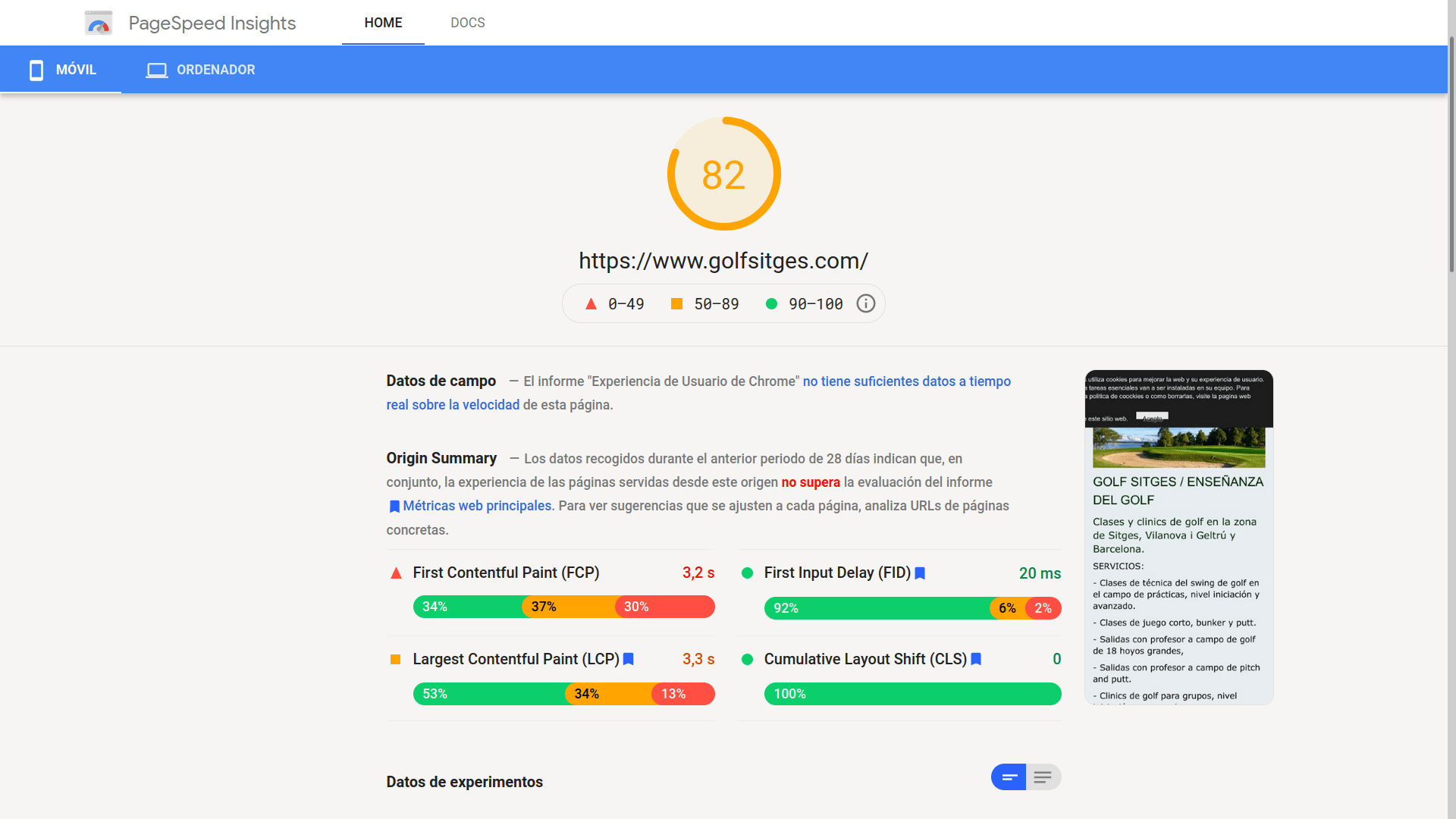
Task: Click the CLS value 0
Action: [x=1056, y=659]
